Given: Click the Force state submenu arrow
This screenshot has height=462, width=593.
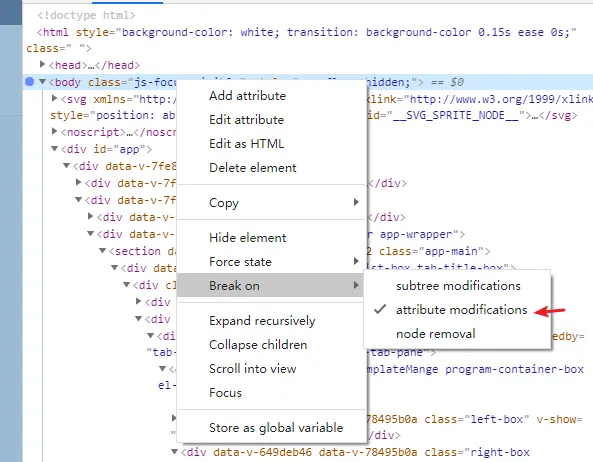Looking at the screenshot, I should (x=356, y=261).
